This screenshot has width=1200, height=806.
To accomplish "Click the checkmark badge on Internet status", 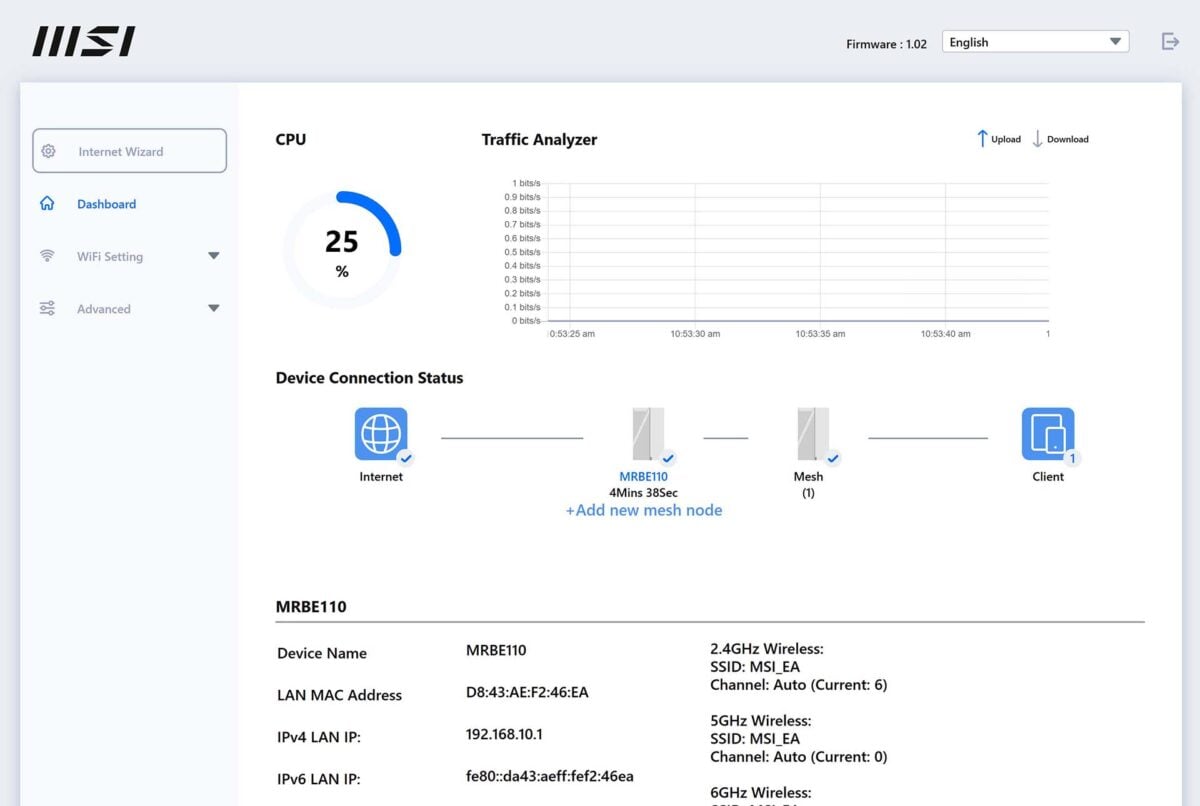I will [x=405, y=459].
